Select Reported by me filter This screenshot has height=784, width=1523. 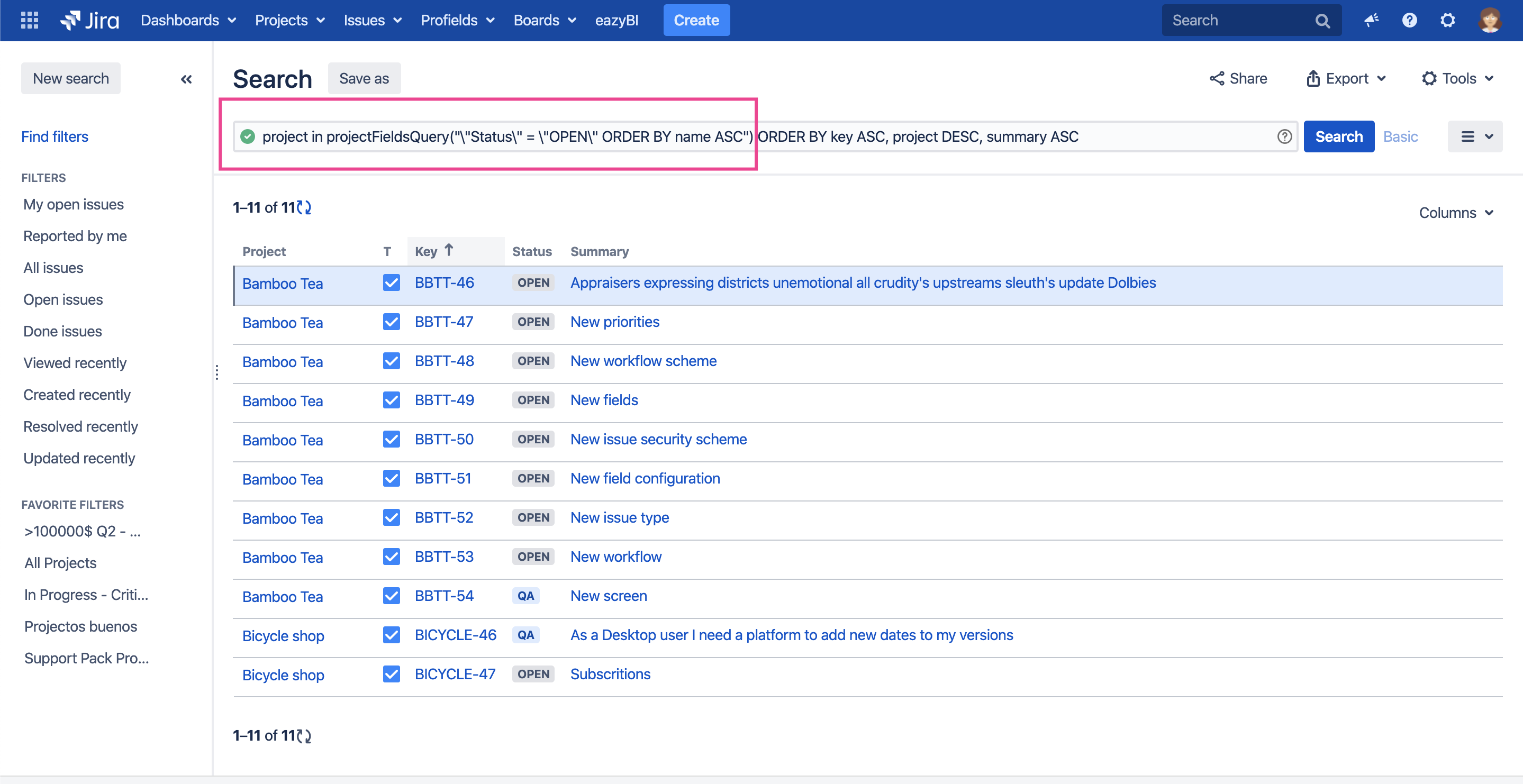click(75, 236)
